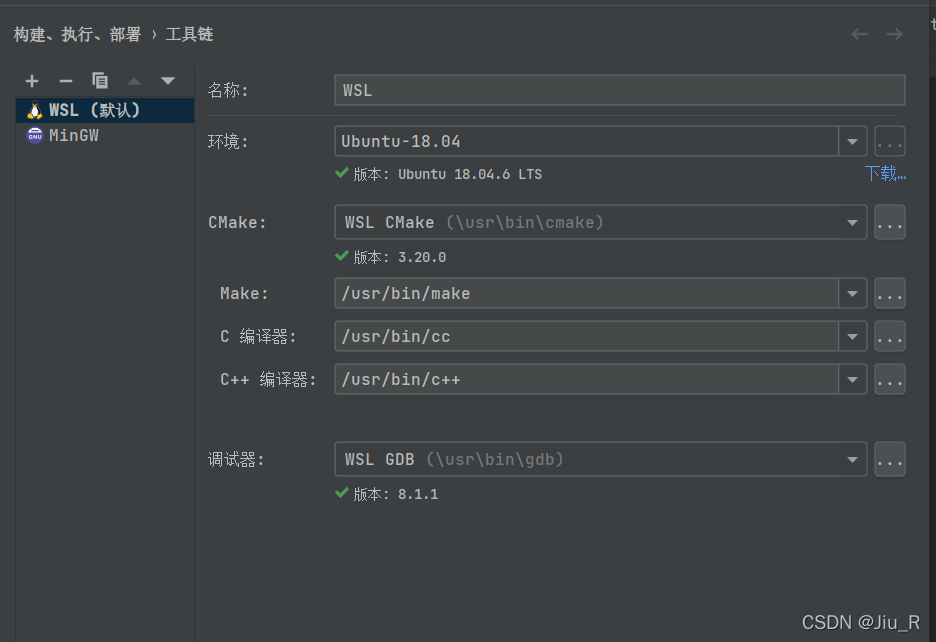Copy the selected toolchain

[x=100, y=80]
